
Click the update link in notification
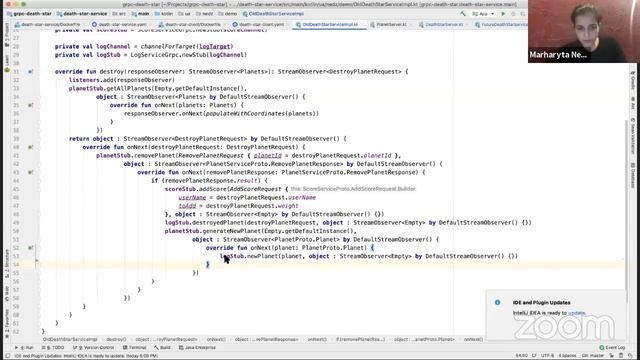pos(577,313)
